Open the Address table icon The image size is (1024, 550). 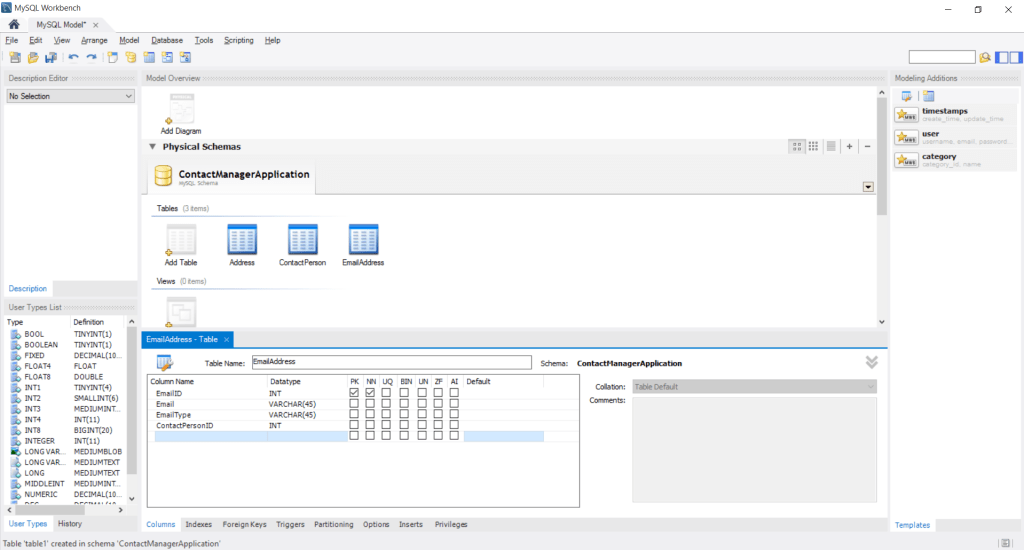tap(242, 240)
